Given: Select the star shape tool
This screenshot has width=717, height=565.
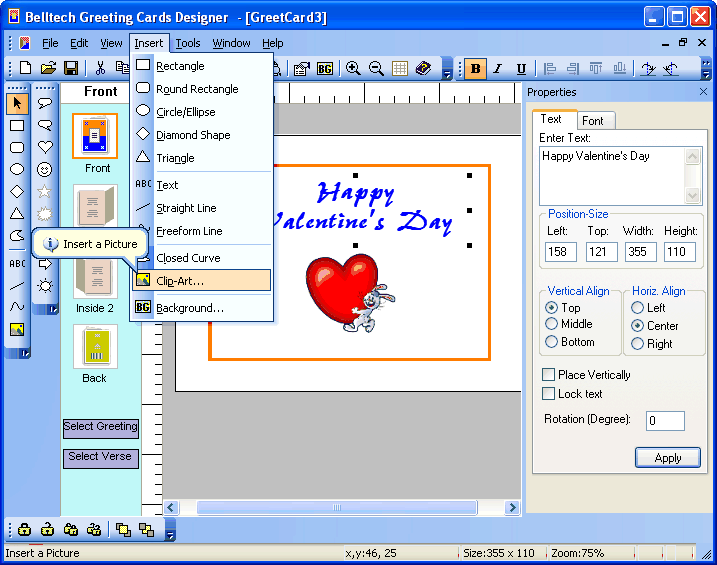Looking at the screenshot, I should pyautogui.click(x=44, y=192).
